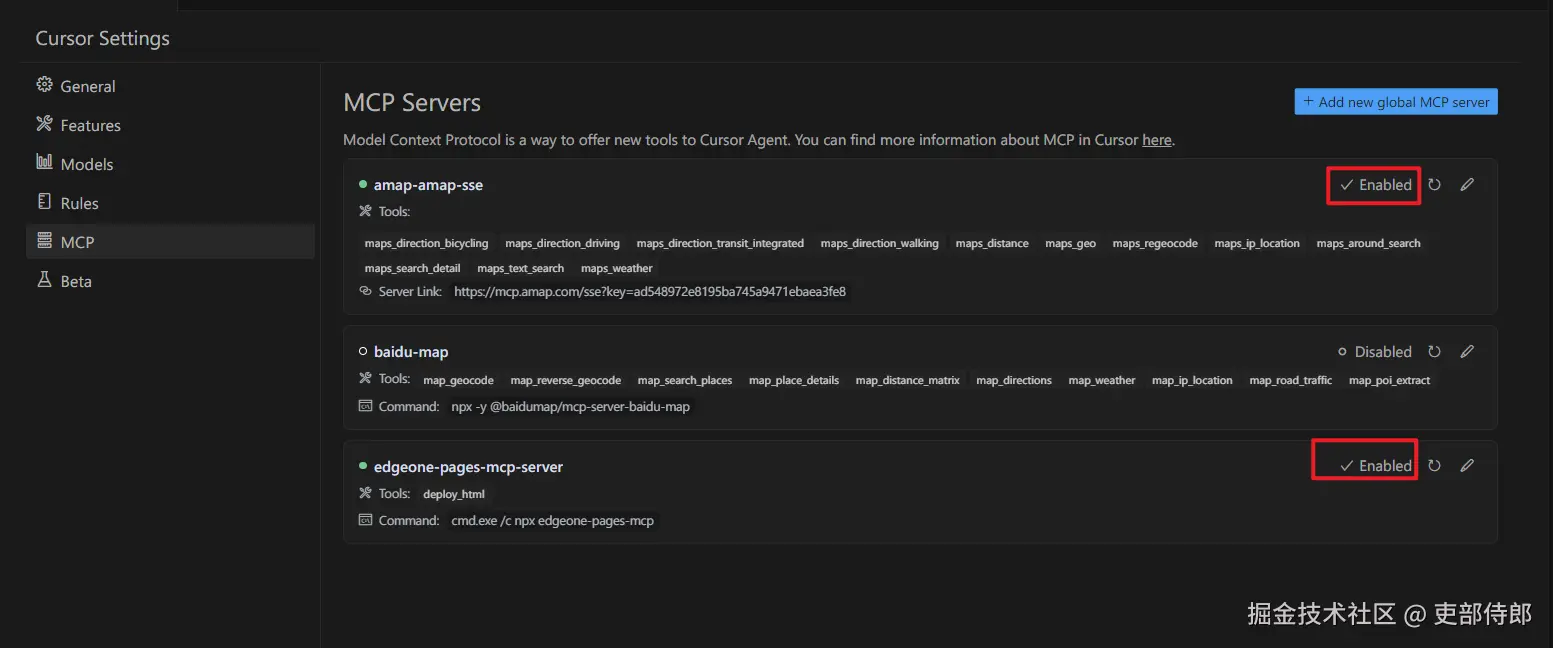The height and width of the screenshot is (648, 1553).
Task: Edit the baidu-map server configuration
Action: (x=1467, y=352)
